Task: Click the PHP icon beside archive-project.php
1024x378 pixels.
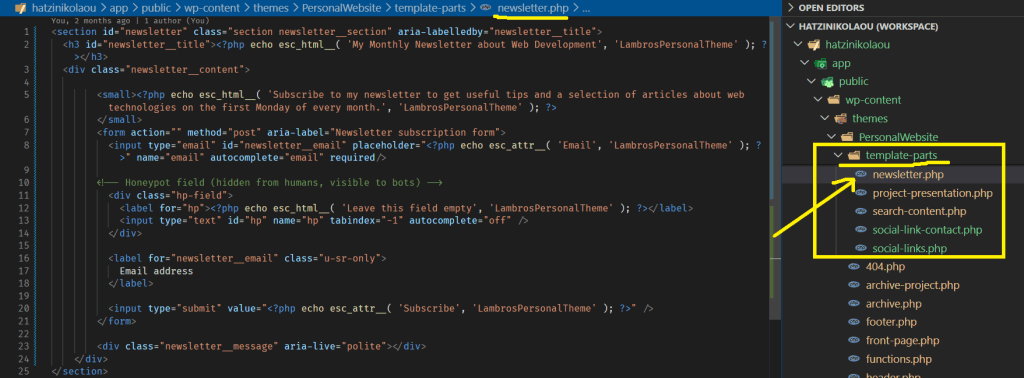Action: tap(854, 285)
